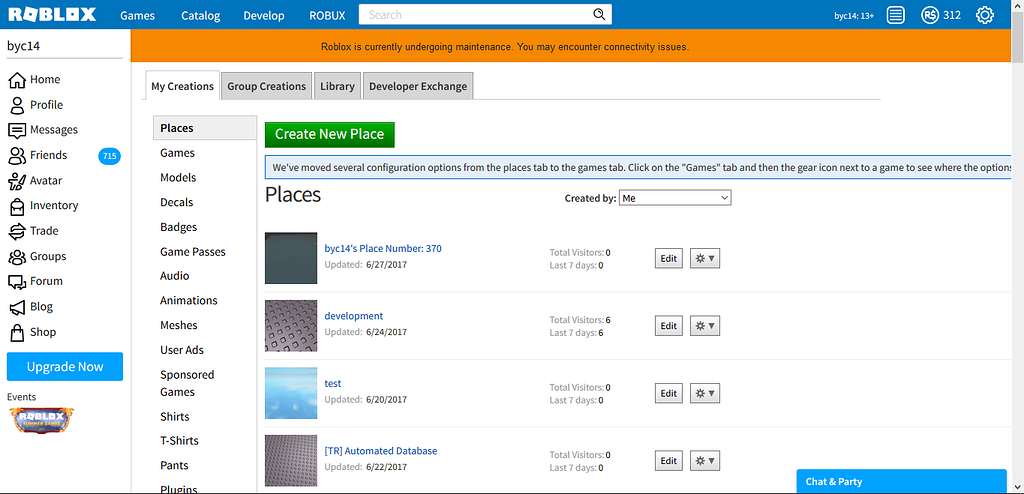Image resolution: width=1024 pixels, height=494 pixels.
Task: Open Messages from the sidebar icon
Action: coord(17,130)
